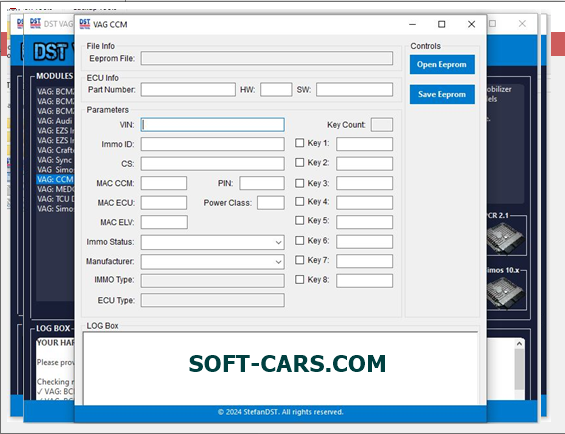Close the background DST VAG window
Viewport: 565px width, 434px height.
(522, 24)
